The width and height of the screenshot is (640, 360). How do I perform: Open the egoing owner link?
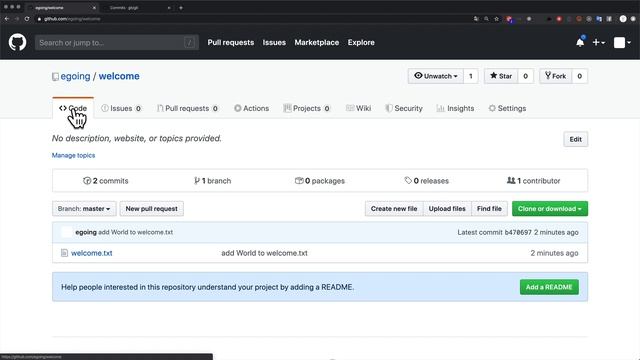76,76
